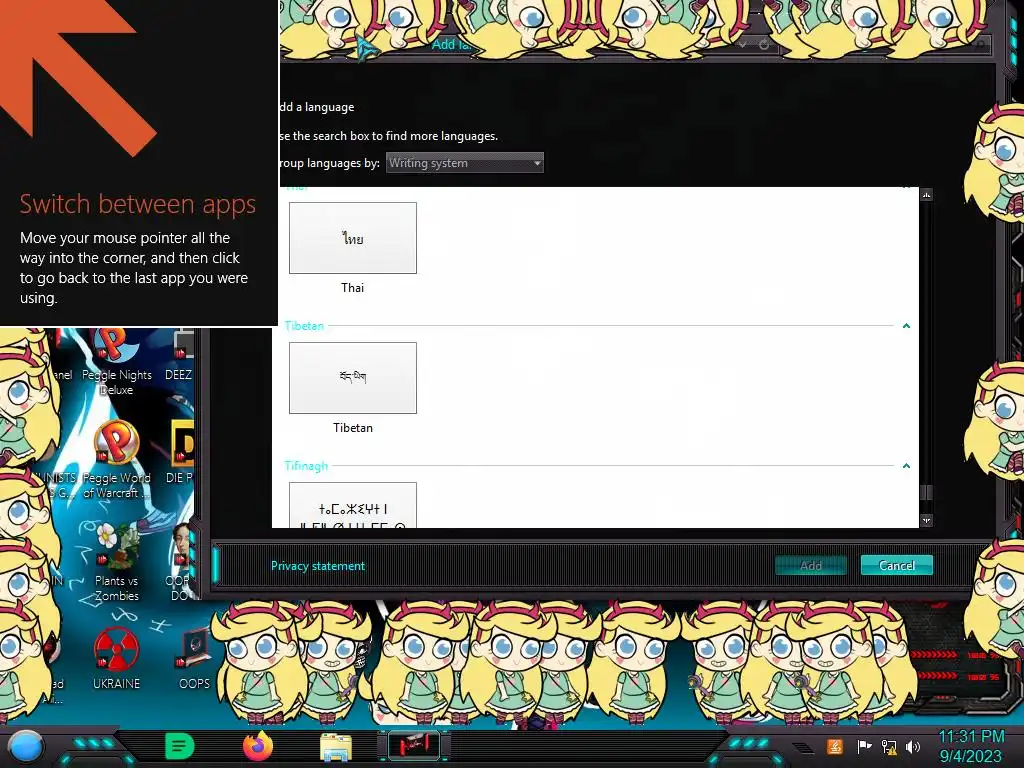Select the Tibetan language tile
This screenshot has height=768, width=1024.
[353, 377]
